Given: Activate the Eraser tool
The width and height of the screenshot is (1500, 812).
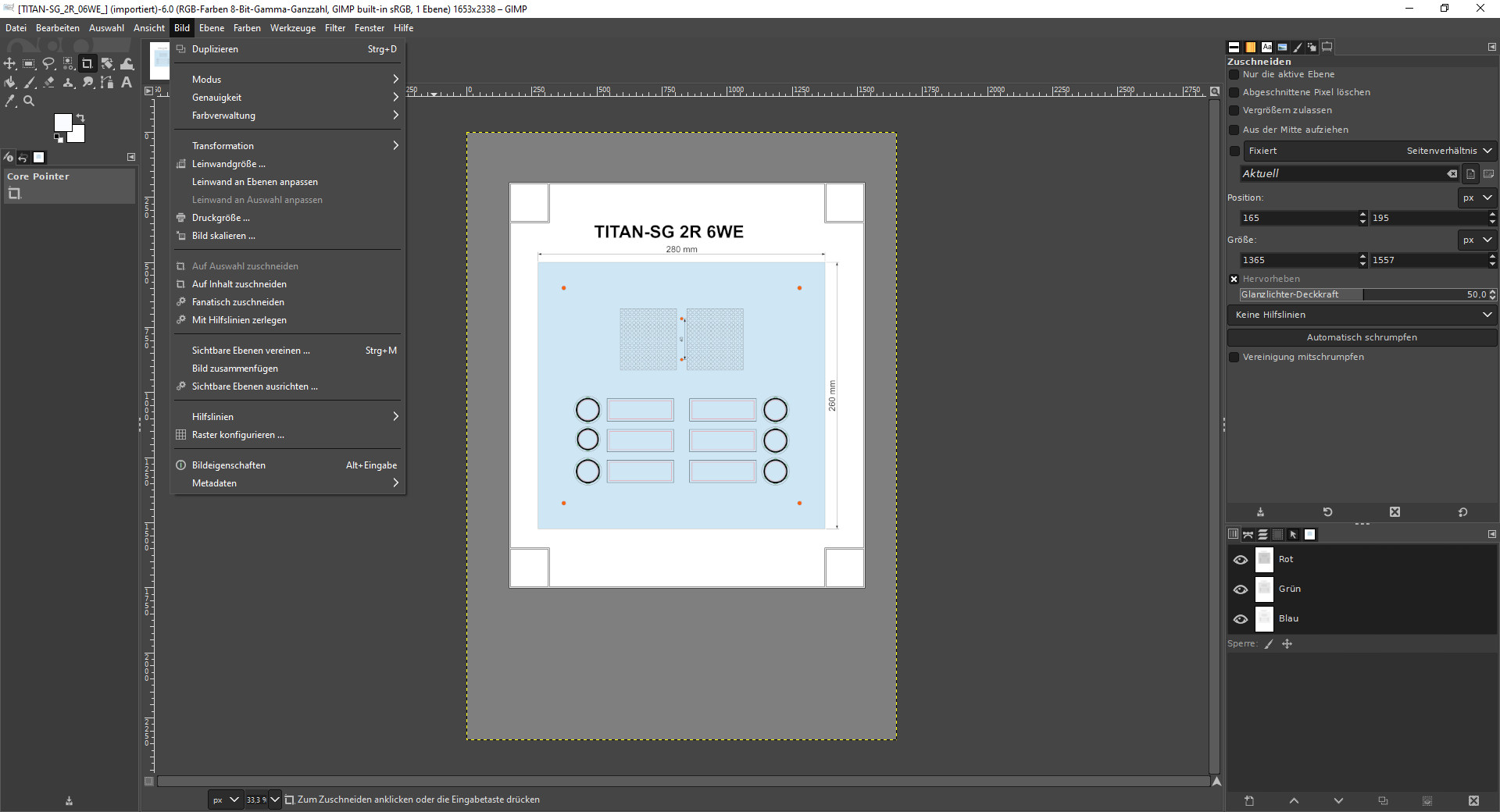Looking at the screenshot, I should (48, 83).
